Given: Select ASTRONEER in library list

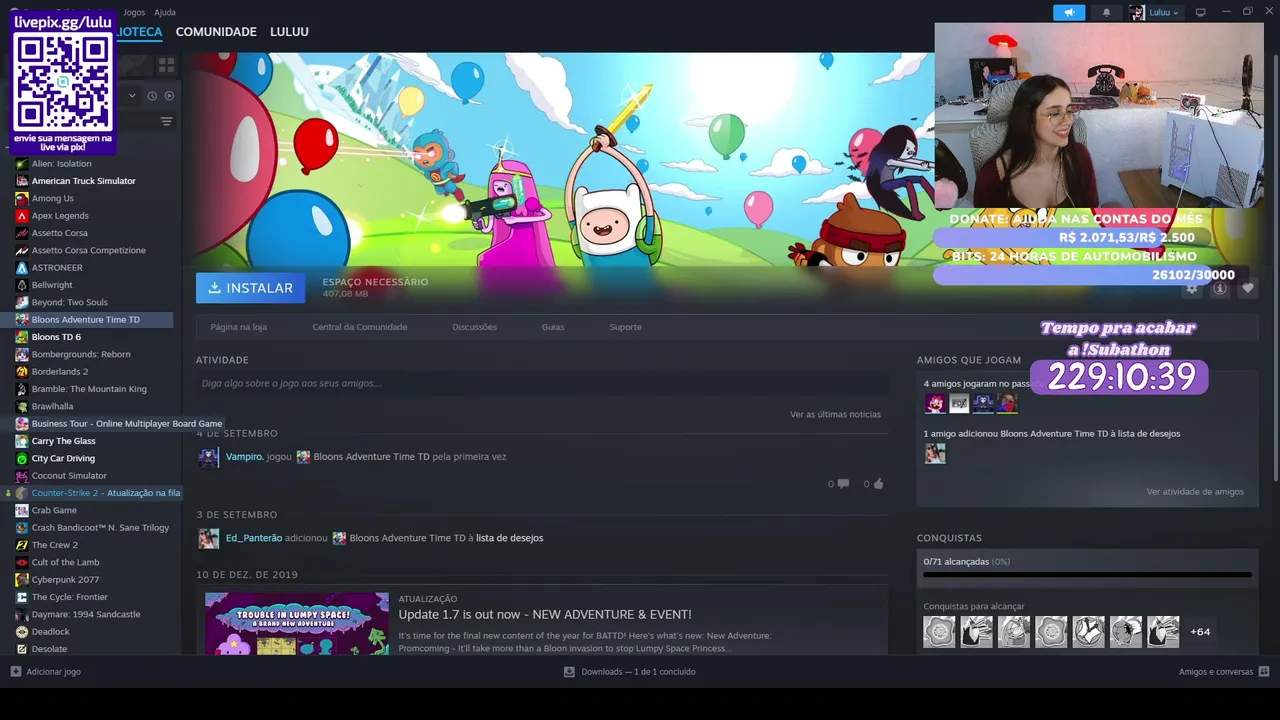Looking at the screenshot, I should click(x=57, y=268).
